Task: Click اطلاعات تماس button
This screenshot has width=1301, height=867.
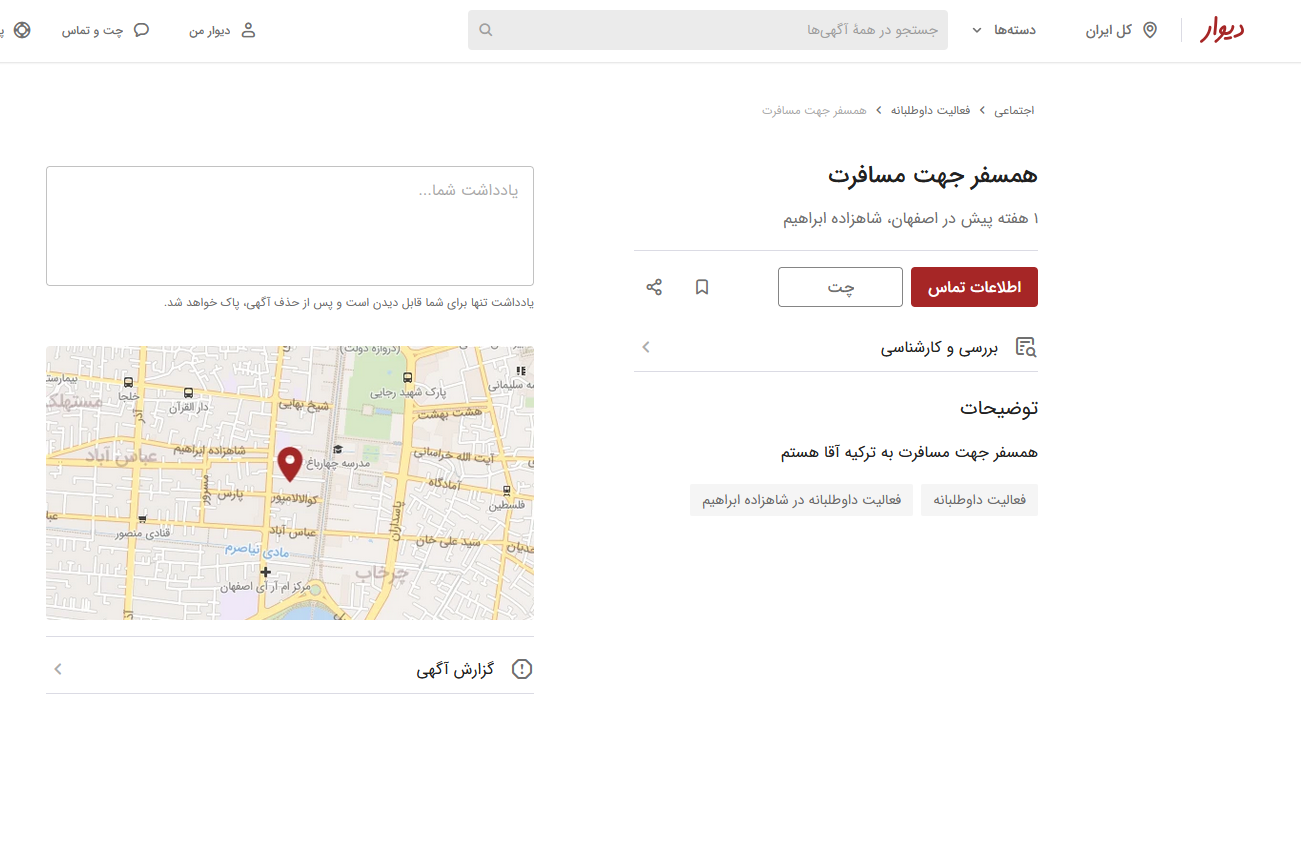Action: 974,287
